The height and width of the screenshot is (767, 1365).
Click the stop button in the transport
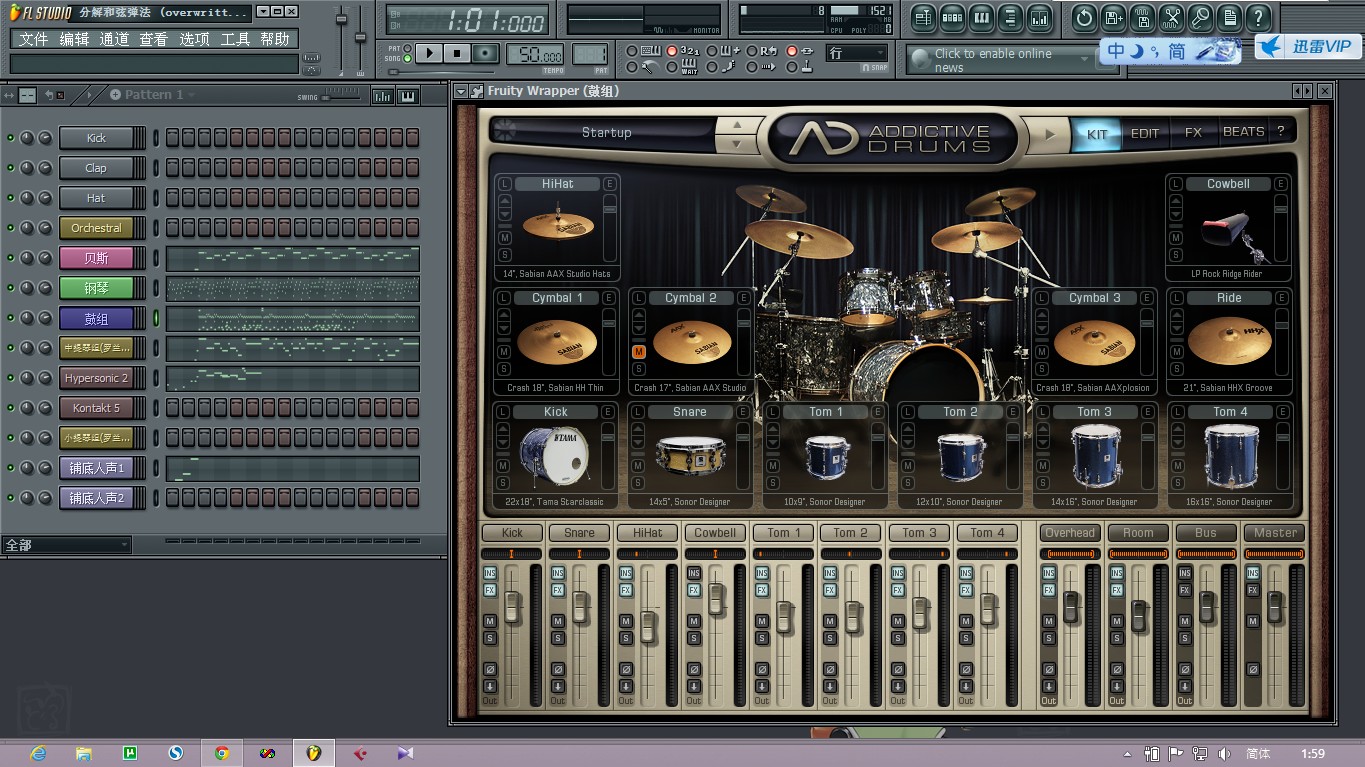click(x=457, y=53)
